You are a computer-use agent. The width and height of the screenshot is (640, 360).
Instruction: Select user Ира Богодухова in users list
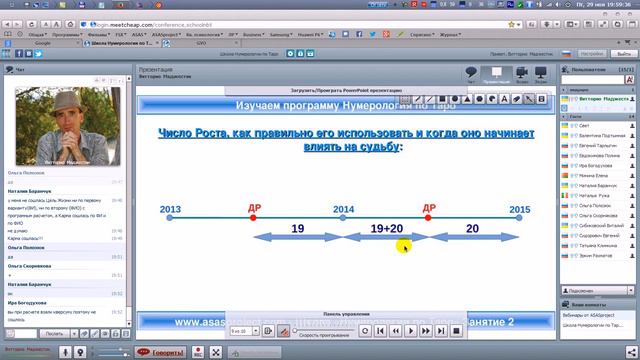point(598,166)
